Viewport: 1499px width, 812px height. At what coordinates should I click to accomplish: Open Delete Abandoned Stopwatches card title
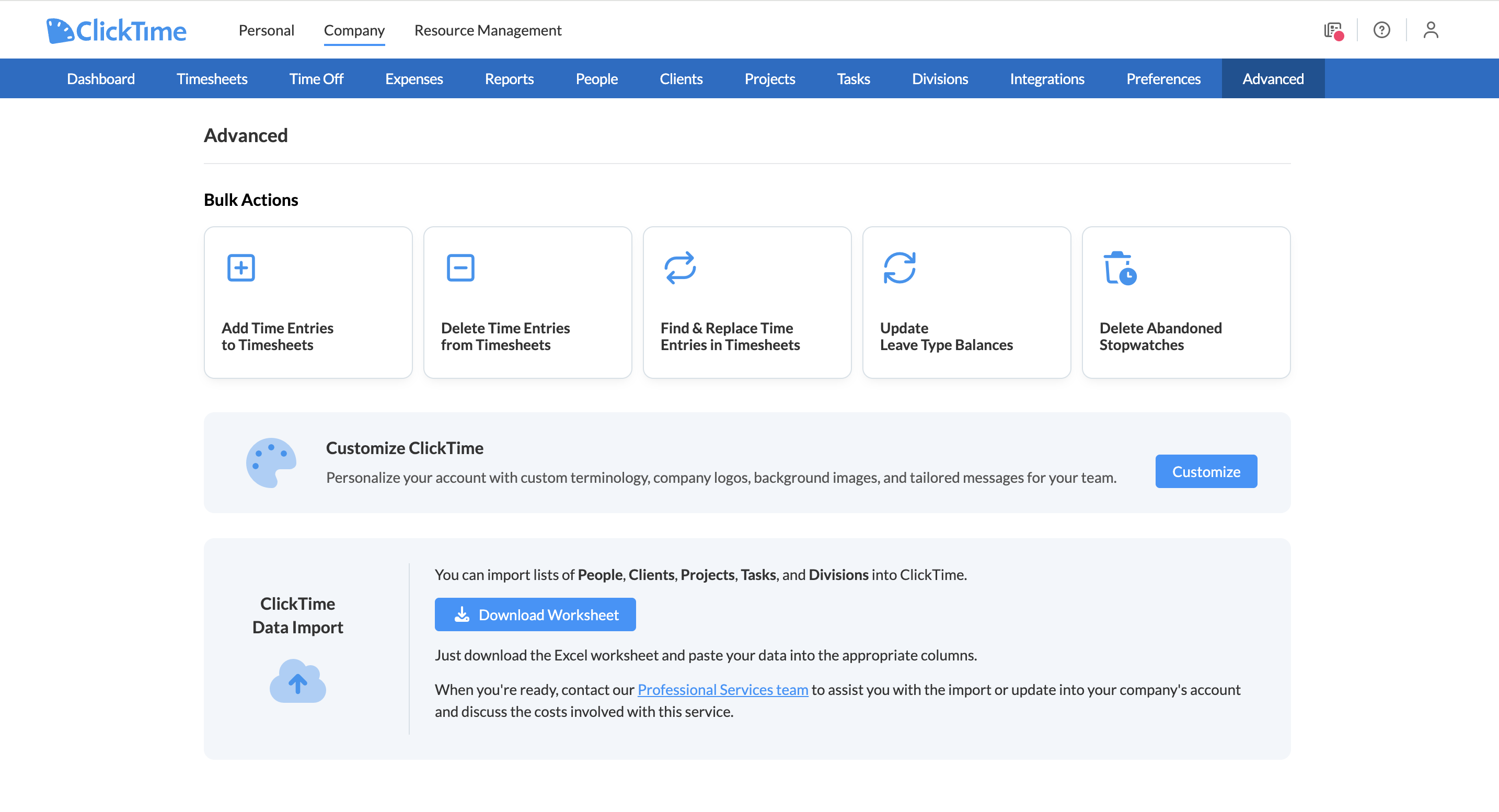coord(1160,336)
